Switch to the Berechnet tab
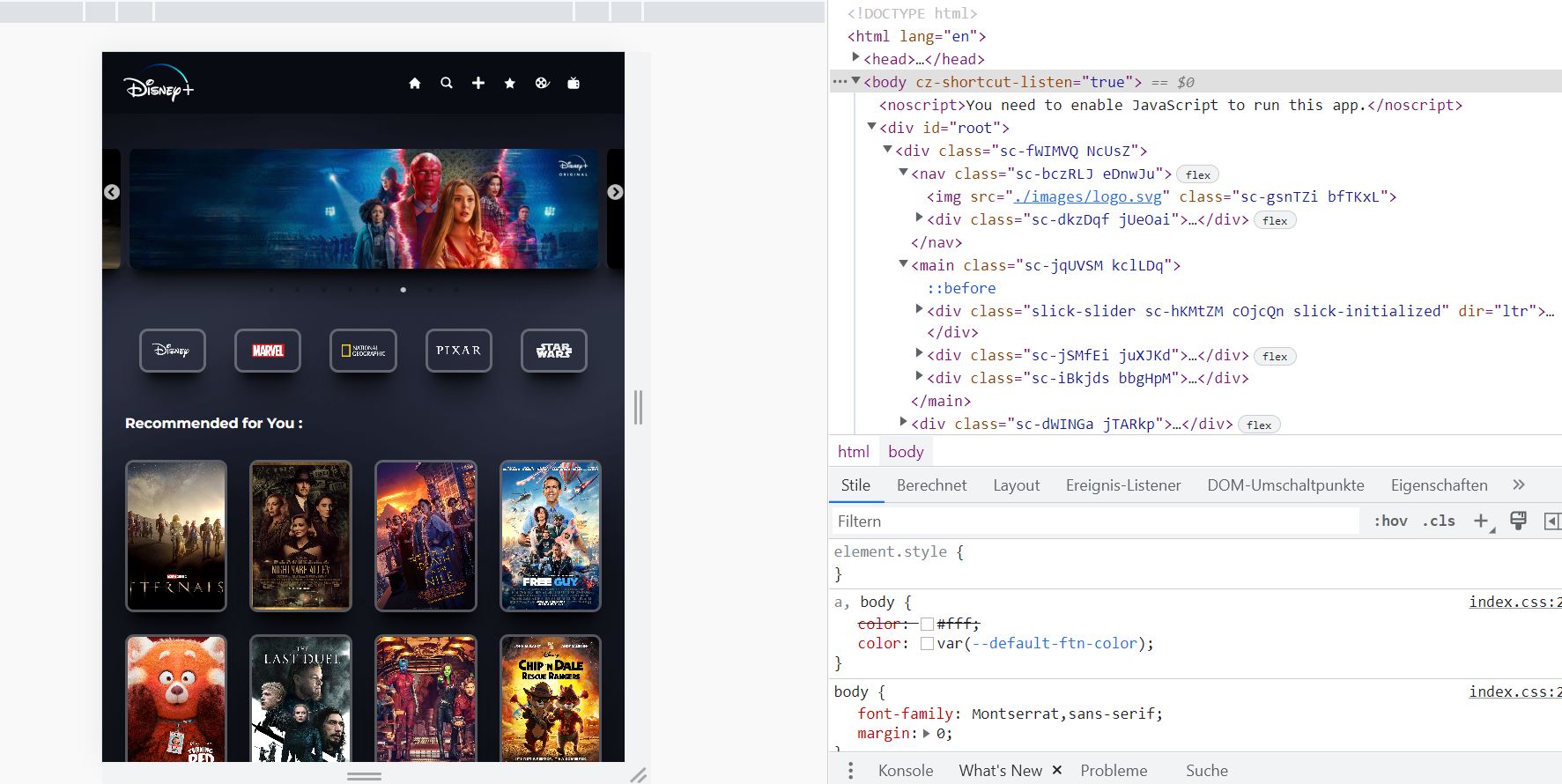The height and width of the screenshot is (784, 1562). point(931,484)
